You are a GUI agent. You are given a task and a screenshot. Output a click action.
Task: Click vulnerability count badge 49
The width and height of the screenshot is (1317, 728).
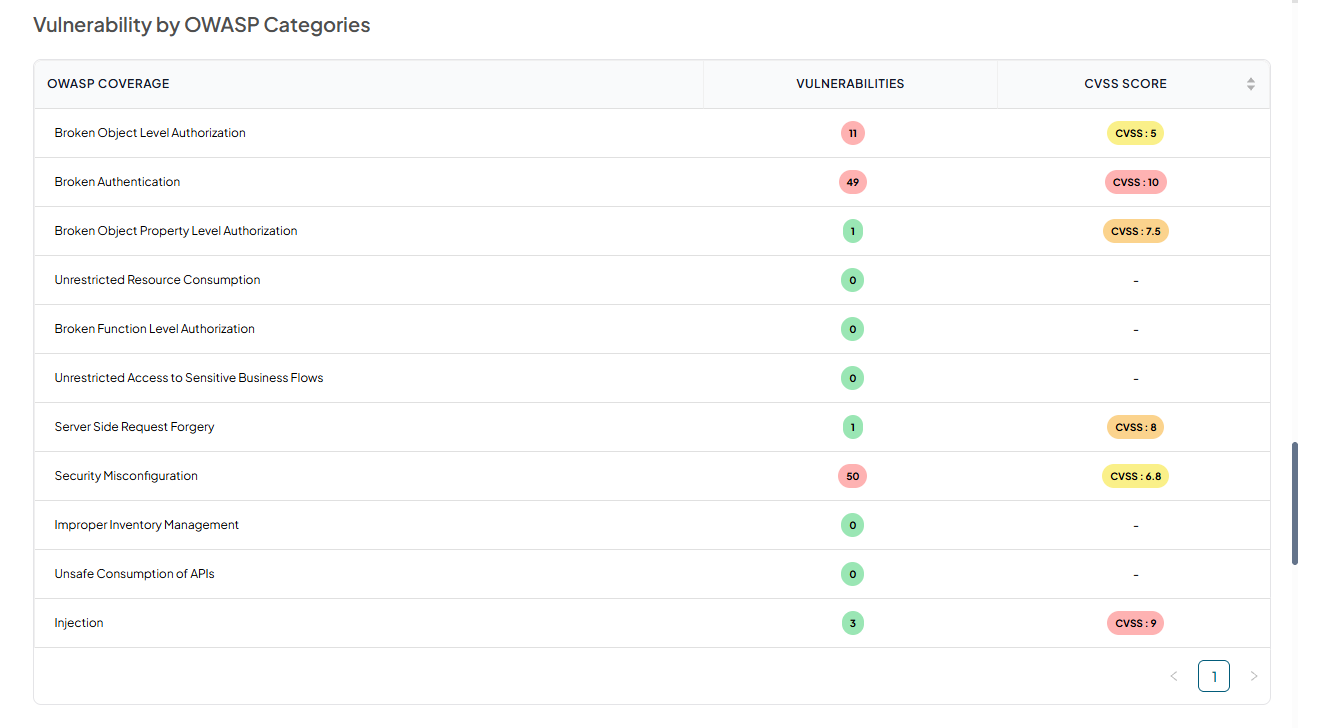click(852, 182)
